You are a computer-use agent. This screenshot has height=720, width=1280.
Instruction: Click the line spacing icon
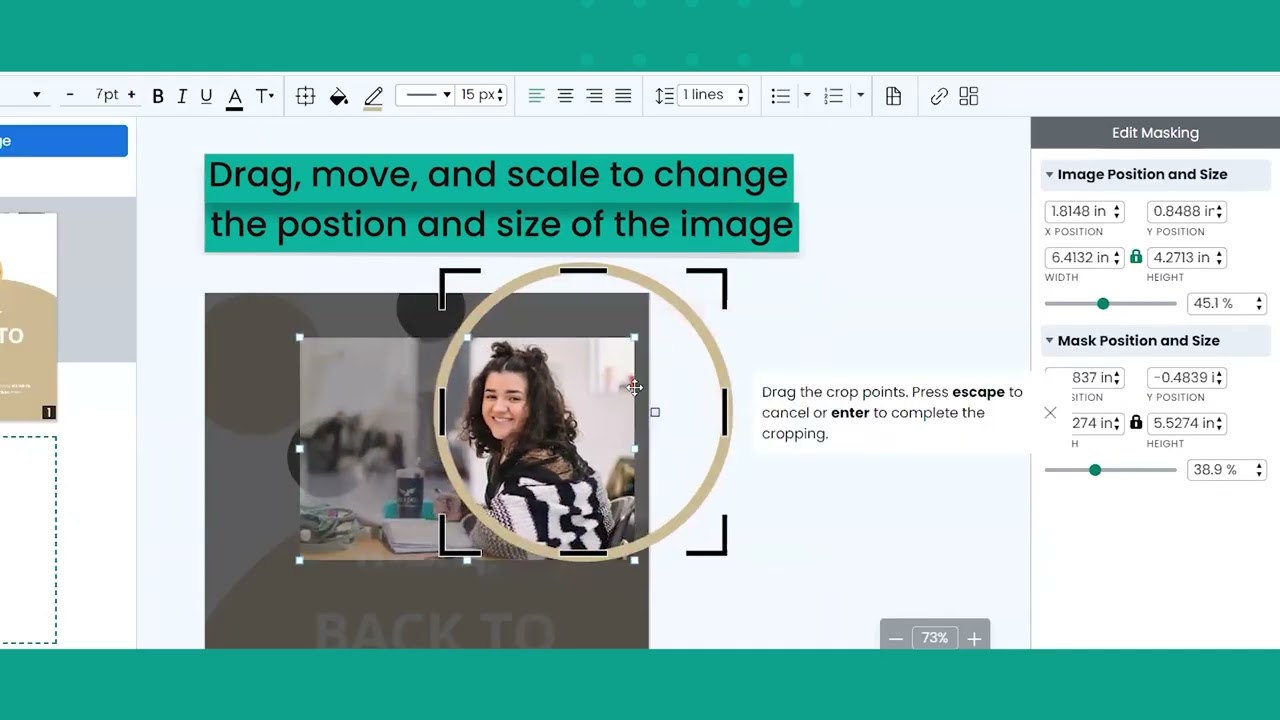pyautogui.click(x=664, y=96)
